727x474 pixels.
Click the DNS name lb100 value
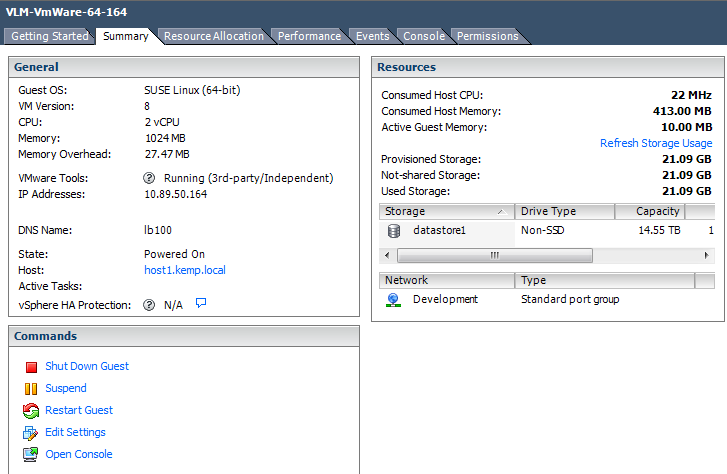(x=158, y=231)
